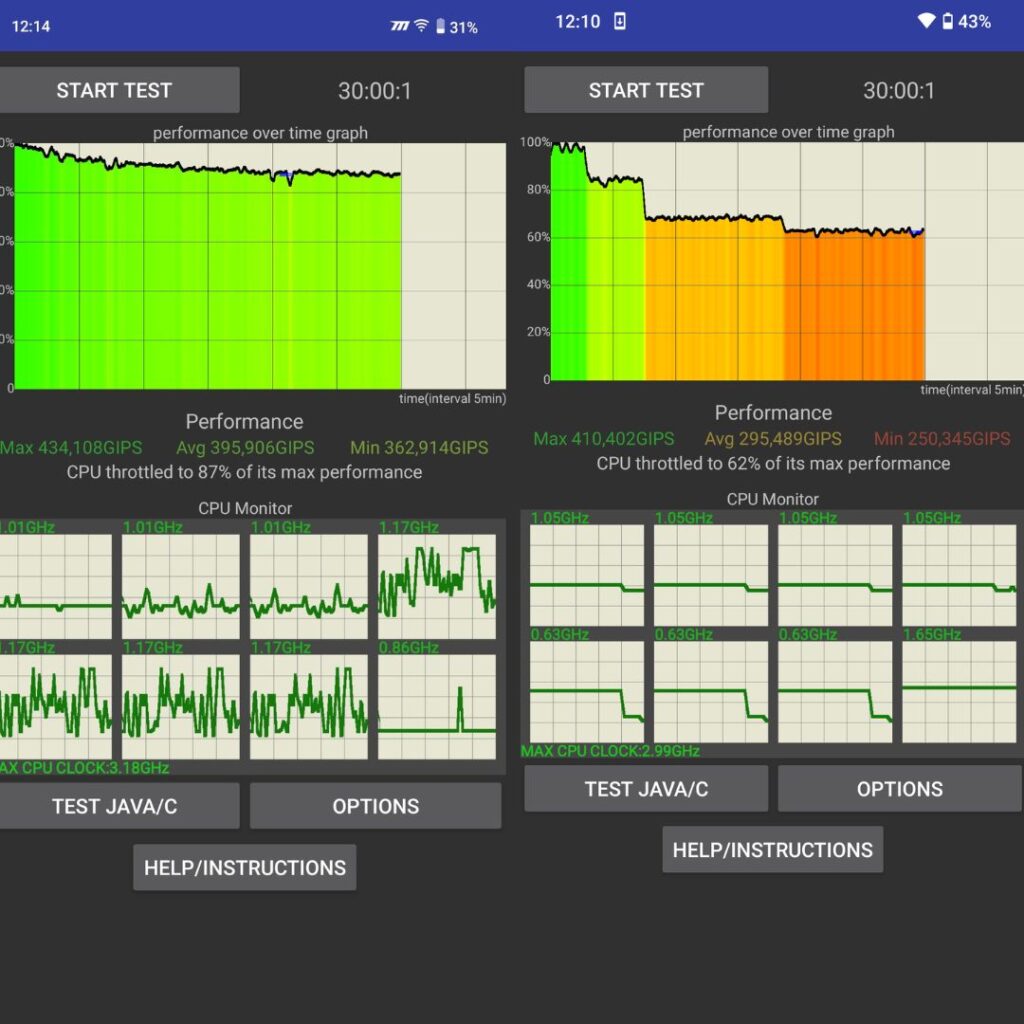Open OPTIONS on the left screen
Image resolution: width=1024 pixels, height=1024 pixels.
click(x=375, y=806)
